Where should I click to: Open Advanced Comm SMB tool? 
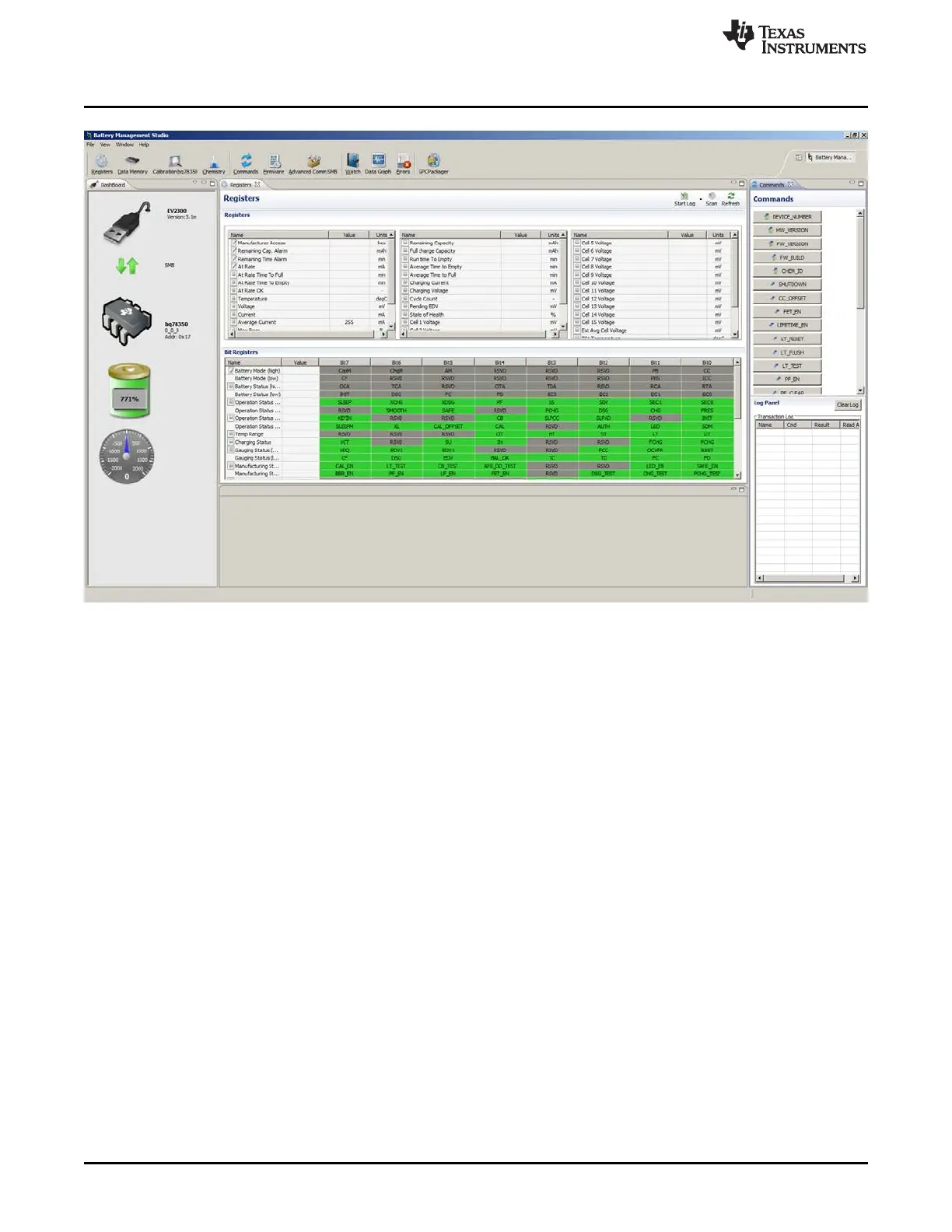tap(313, 164)
